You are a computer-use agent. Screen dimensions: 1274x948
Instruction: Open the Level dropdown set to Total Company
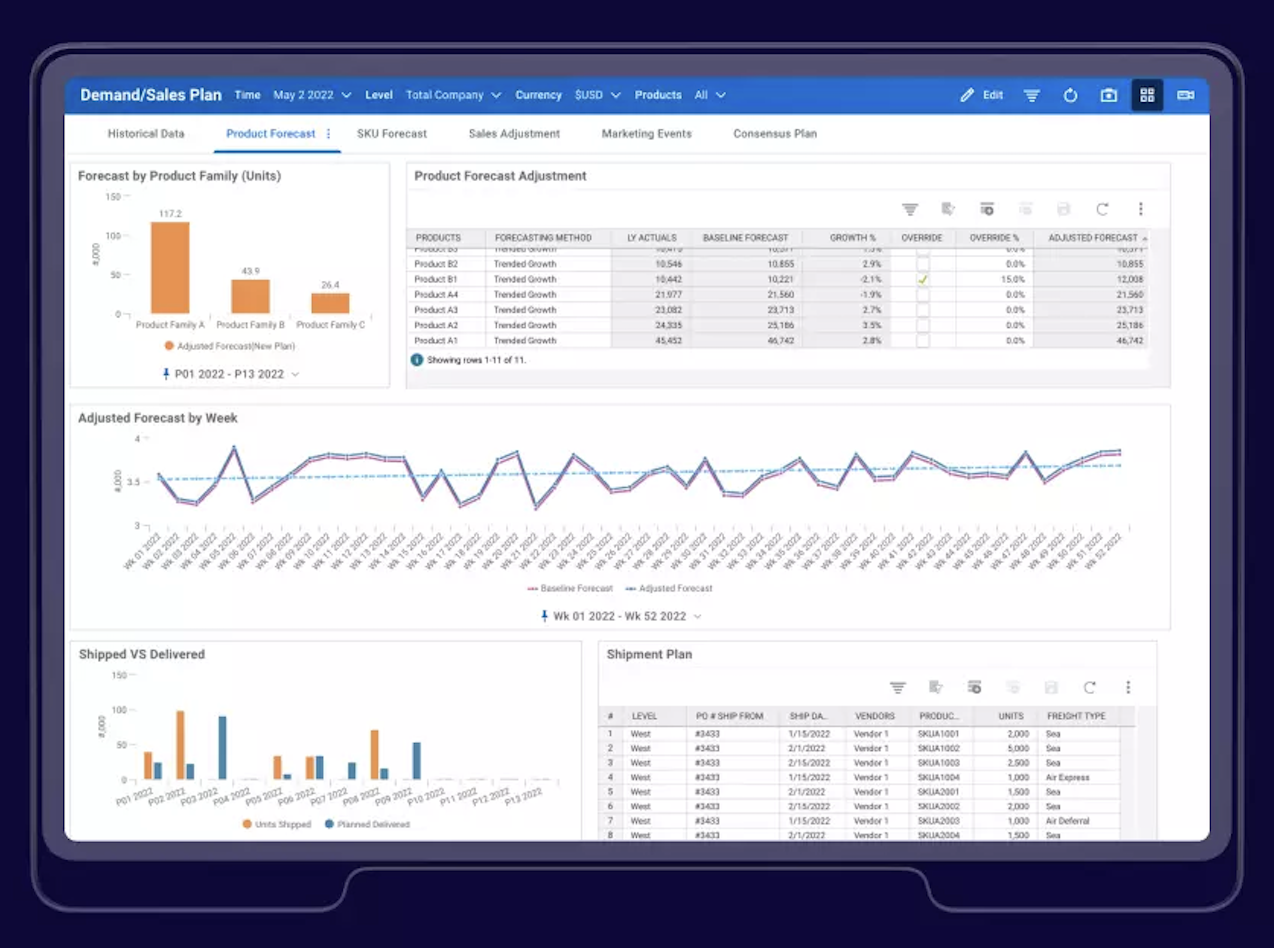[453, 95]
